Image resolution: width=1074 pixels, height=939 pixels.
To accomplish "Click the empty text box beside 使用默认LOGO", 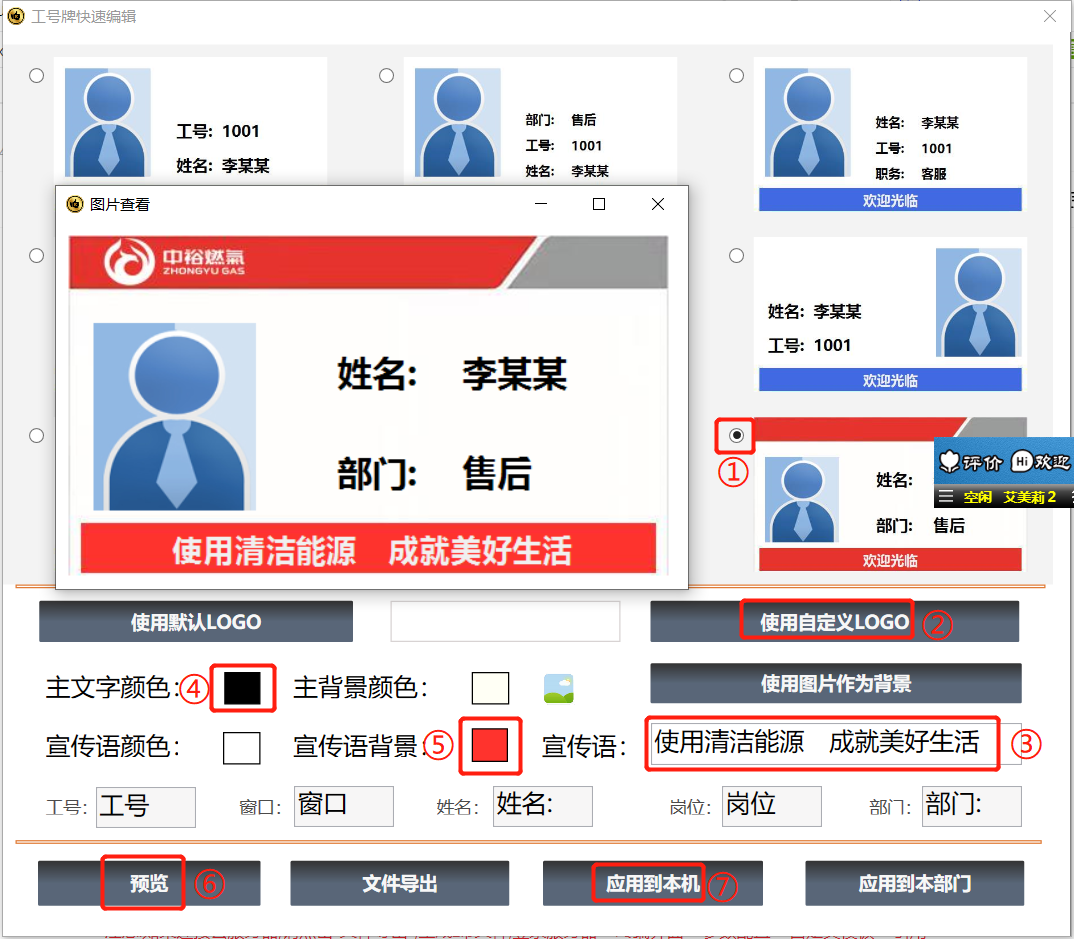I will pyautogui.click(x=505, y=621).
